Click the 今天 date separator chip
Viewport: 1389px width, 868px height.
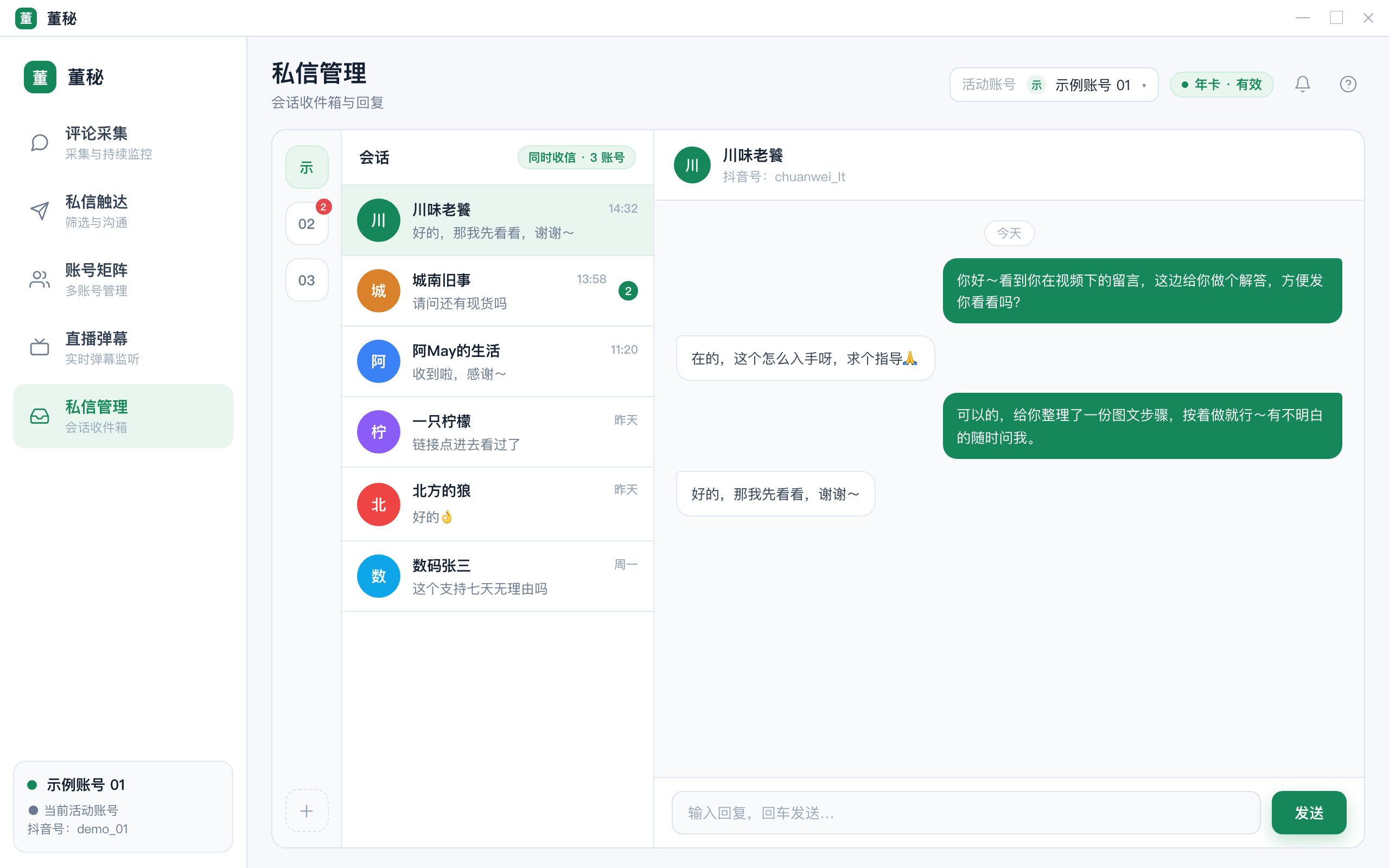point(1009,233)
